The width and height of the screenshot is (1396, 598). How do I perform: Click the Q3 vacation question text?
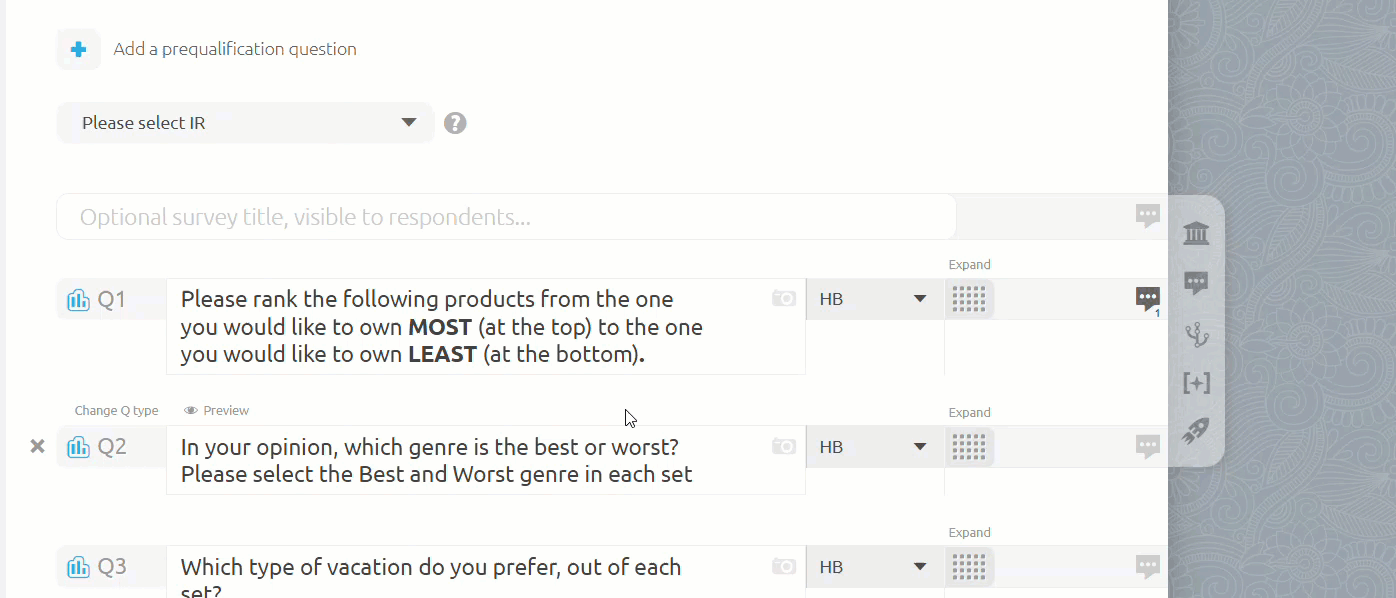click(431, 572)
